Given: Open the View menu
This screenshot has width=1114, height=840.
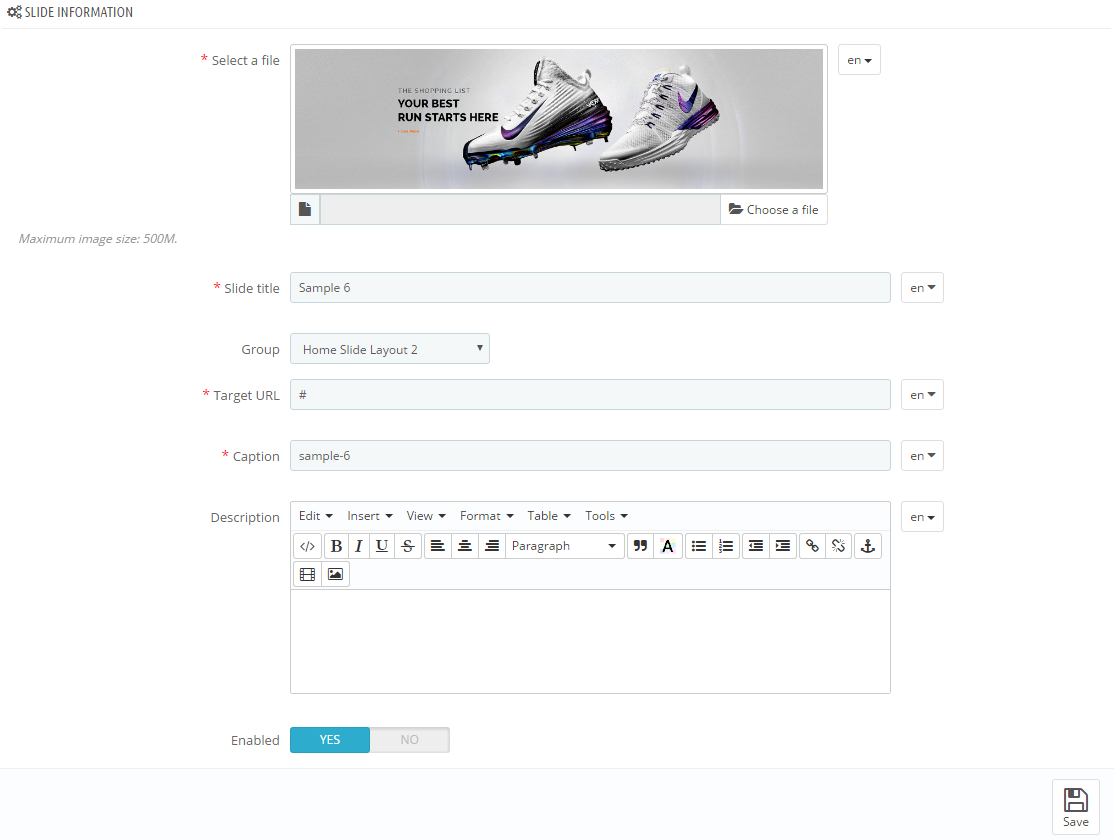Looking at the screenshot, I should pyautogui.click(x=426, y=516).
